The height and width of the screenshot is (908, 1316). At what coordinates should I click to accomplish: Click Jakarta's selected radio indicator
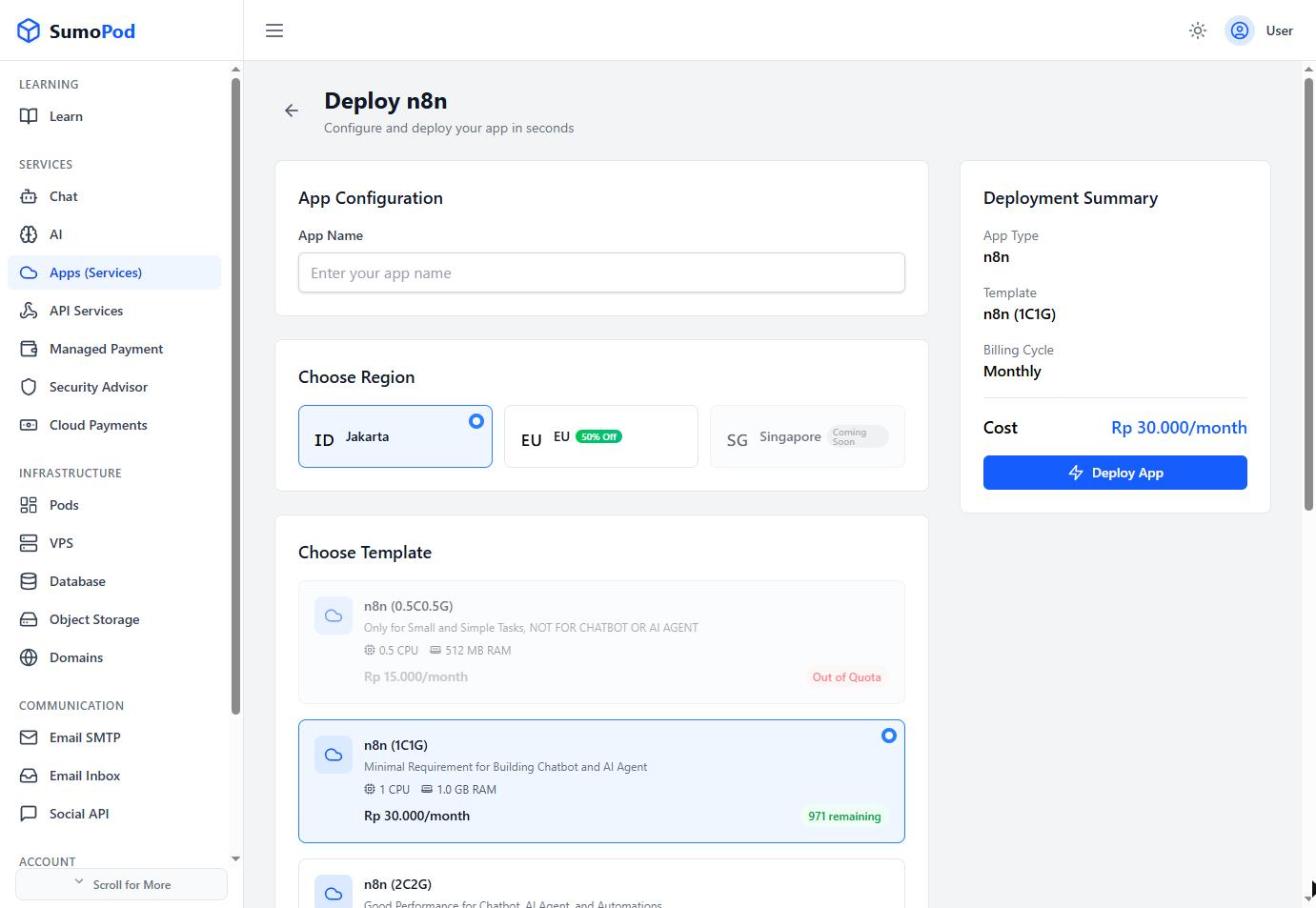pyautogui.click(x=476, y=421)
